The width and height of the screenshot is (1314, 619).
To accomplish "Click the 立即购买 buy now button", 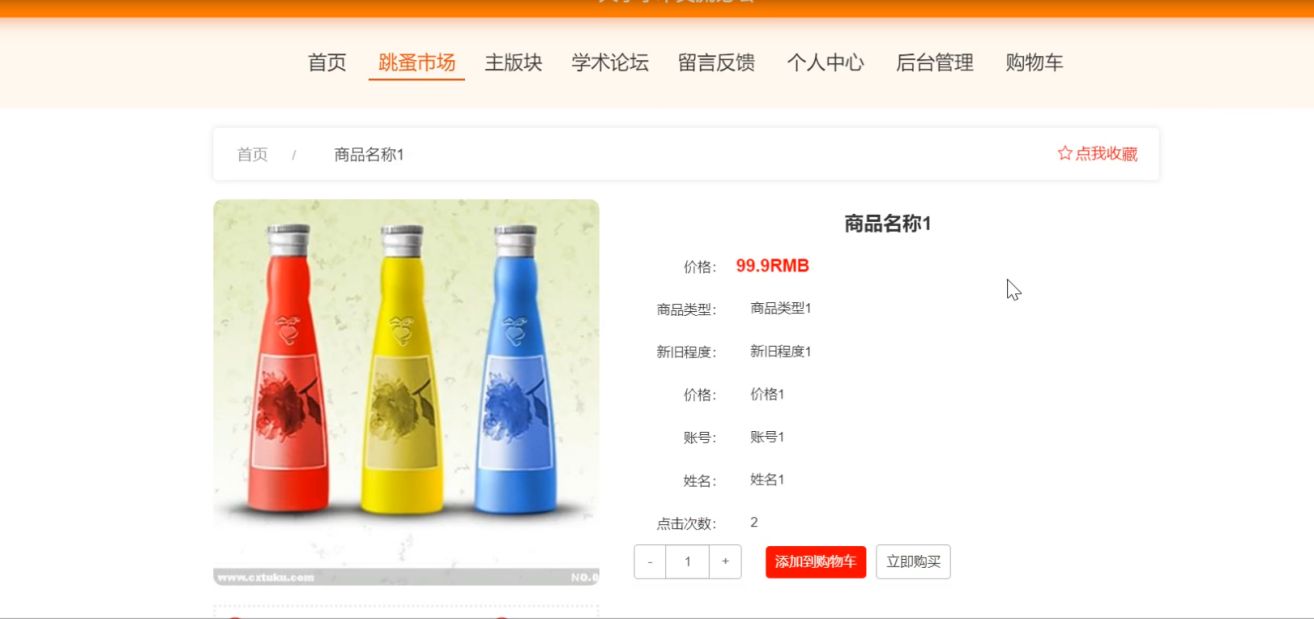I will click(x=913, y=562).
